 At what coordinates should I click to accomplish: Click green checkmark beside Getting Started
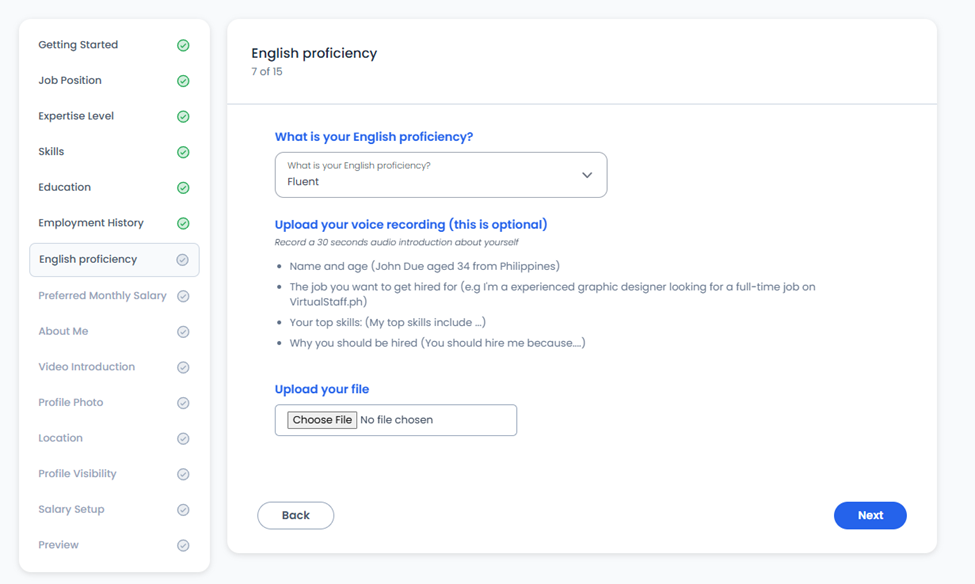point(183,45)
